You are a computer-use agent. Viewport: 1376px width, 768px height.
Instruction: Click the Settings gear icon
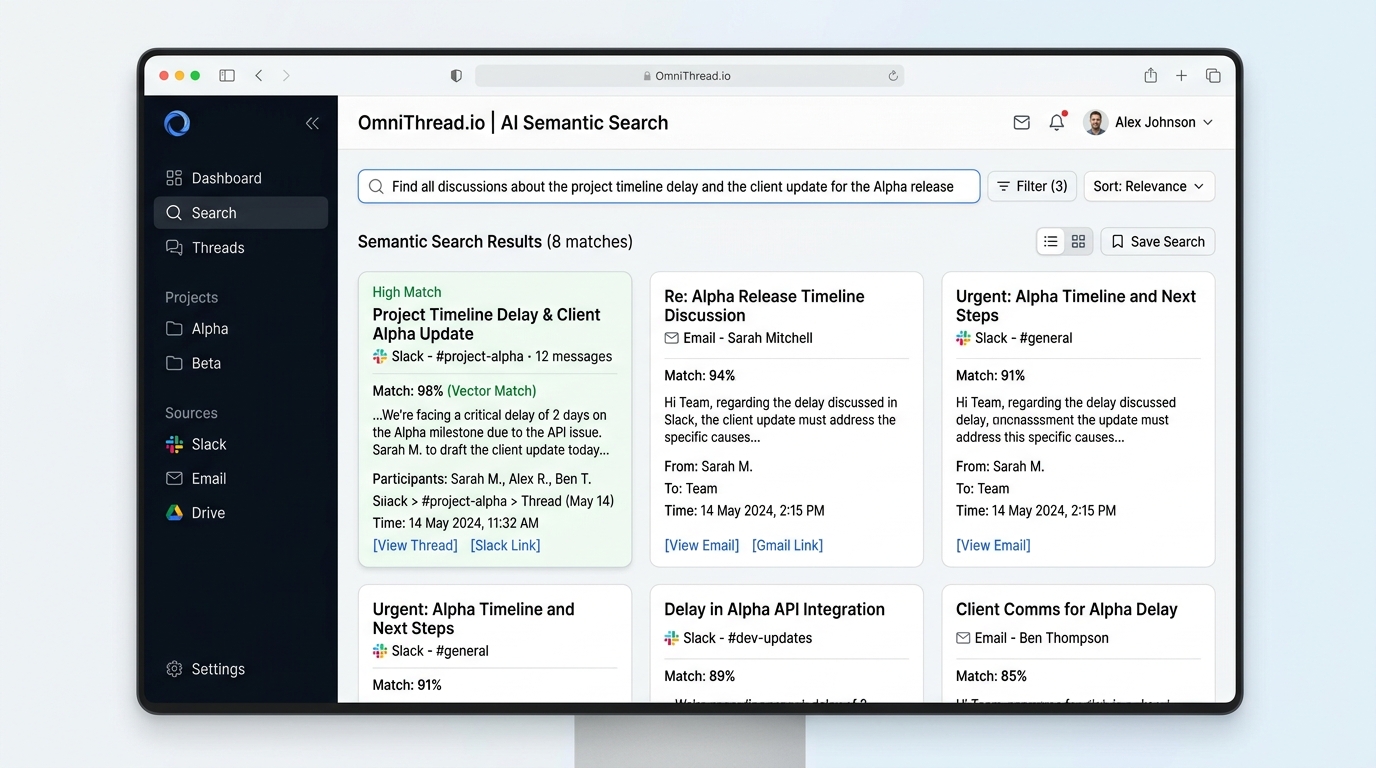click(x=174, y=669)
